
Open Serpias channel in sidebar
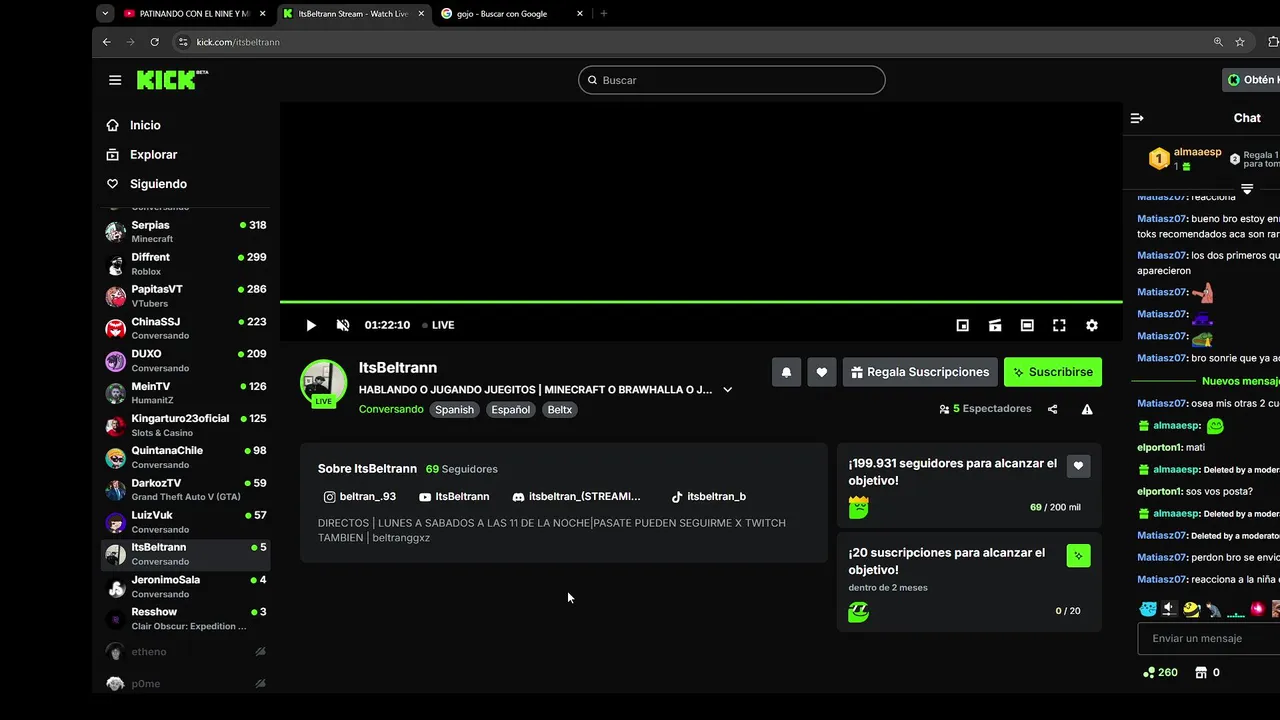point(186,231)
